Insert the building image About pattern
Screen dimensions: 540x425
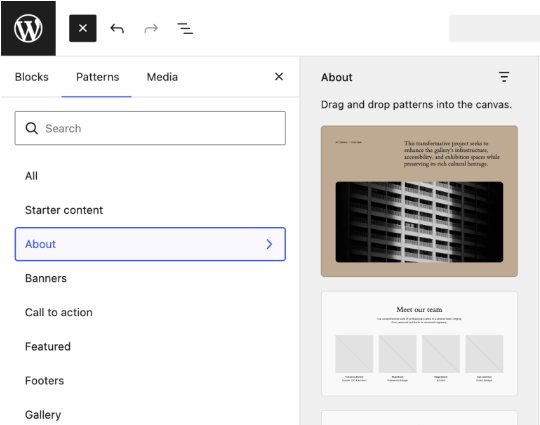tap(419, 201)
